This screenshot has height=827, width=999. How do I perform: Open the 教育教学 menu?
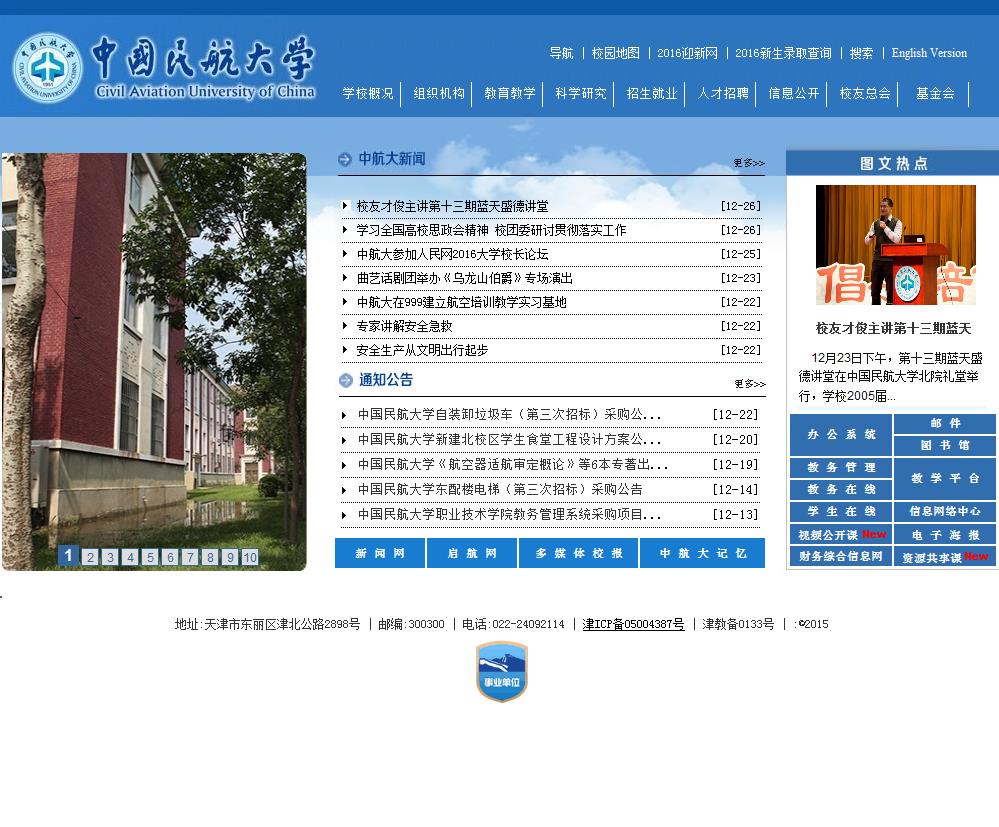coord(510,94)
